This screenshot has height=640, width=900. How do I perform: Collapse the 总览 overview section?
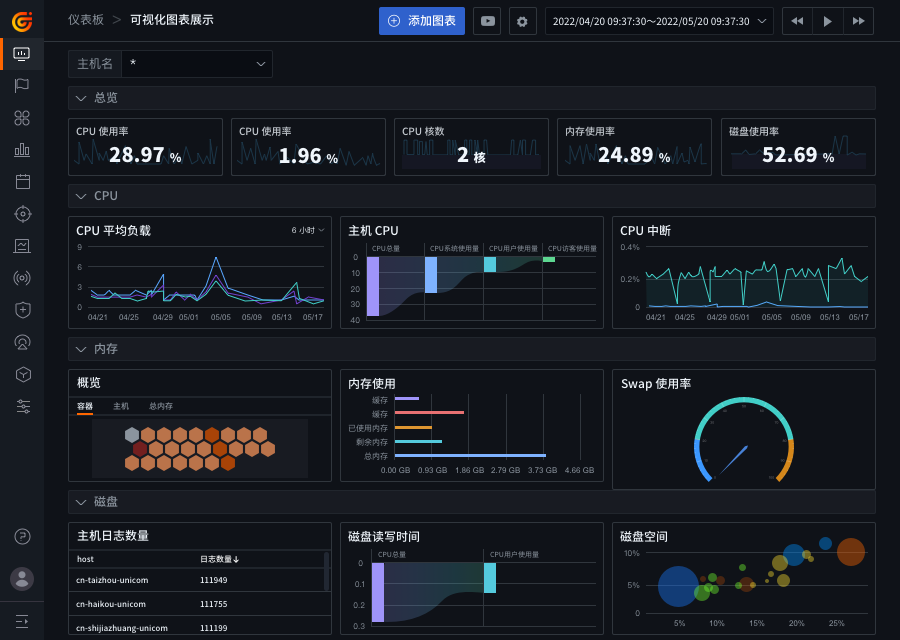point(81,98)
